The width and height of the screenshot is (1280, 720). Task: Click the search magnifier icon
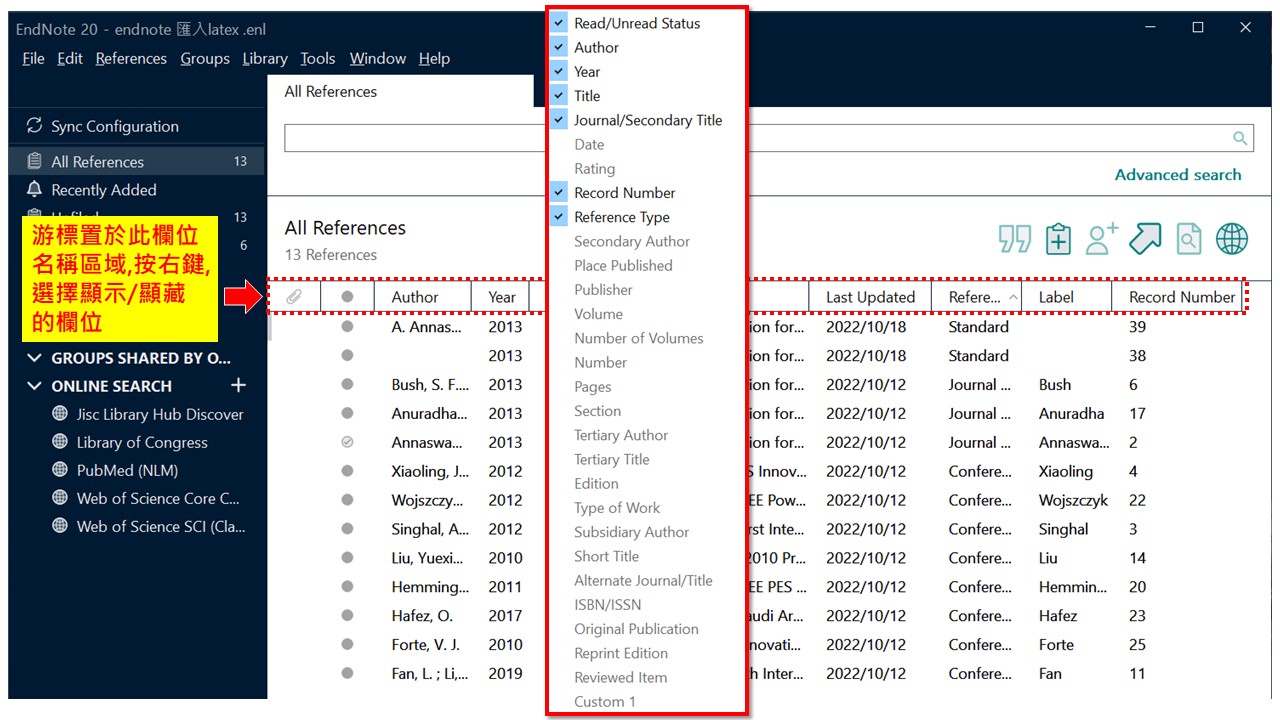pyautogui.click(x=1240, y=138)
